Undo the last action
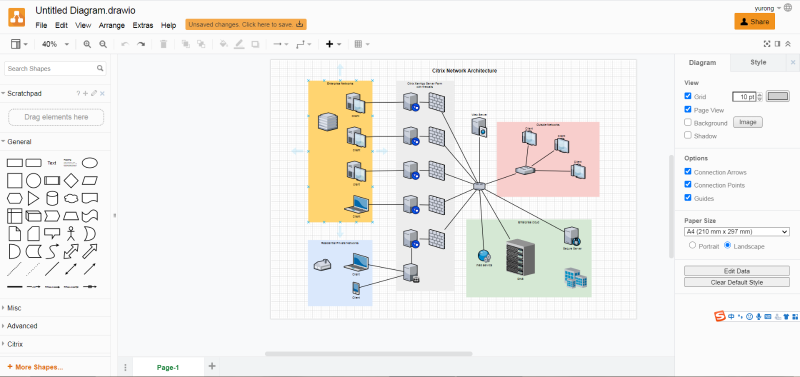The height and width of the screenshot is (377, 800). pyautogui.click(x=125, y=44)
